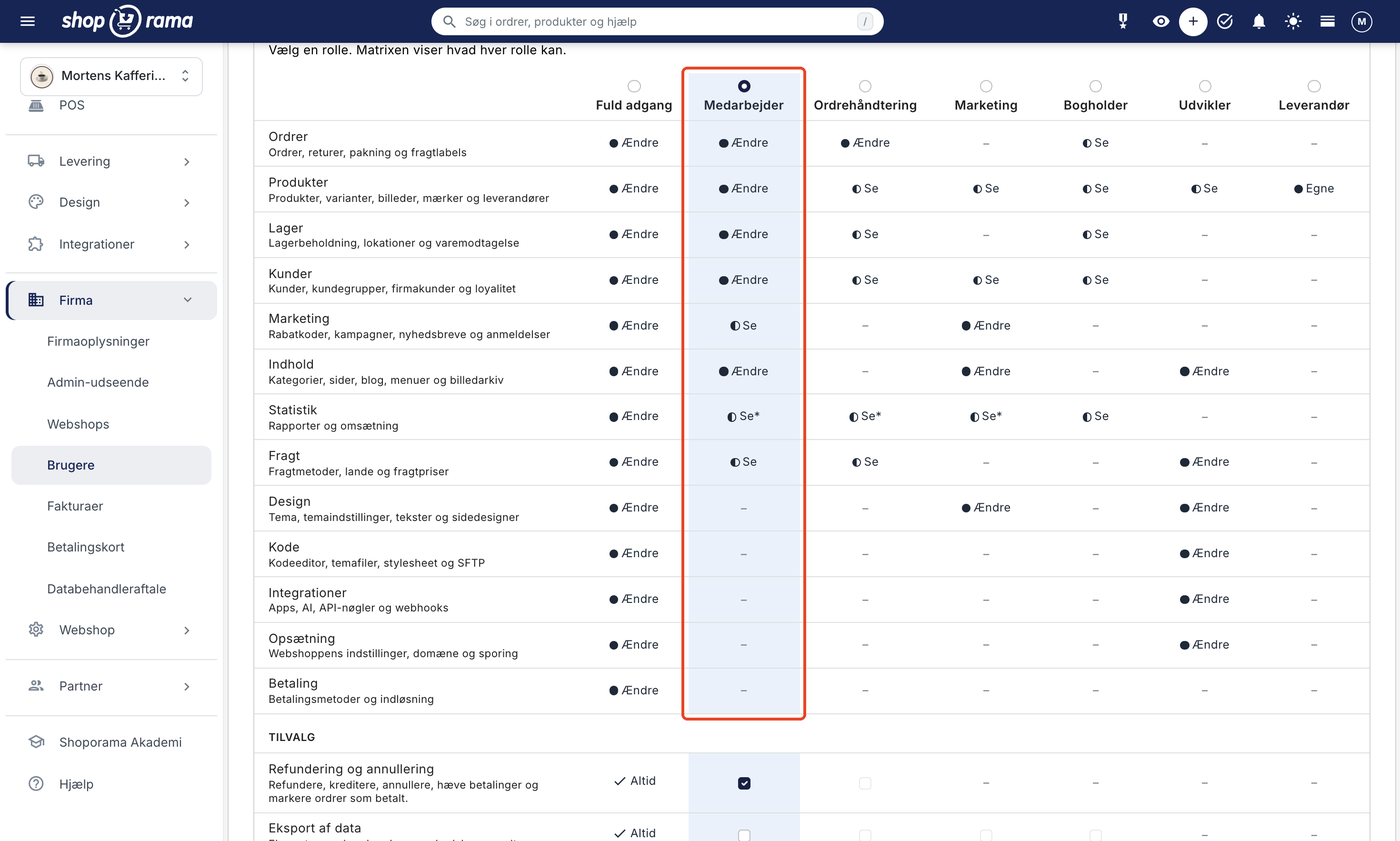This screenshot has width=1400, height=841.
Task: Select the Marketing role radio
Action: pyautogui.click(x=986, y=86)
